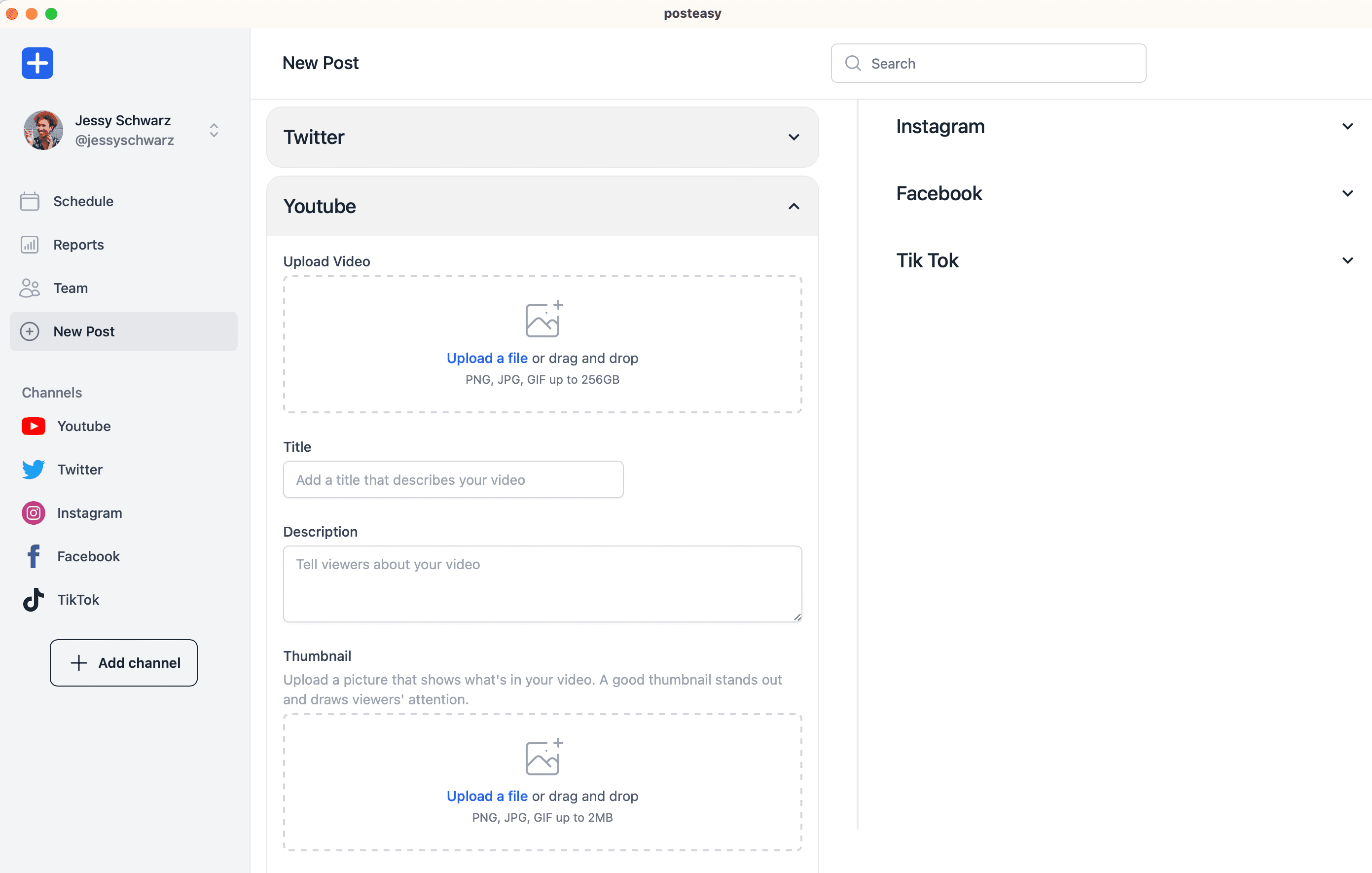Click the Twitter bird icon in Channels
1372x873 pixels.
pos(34,470)
